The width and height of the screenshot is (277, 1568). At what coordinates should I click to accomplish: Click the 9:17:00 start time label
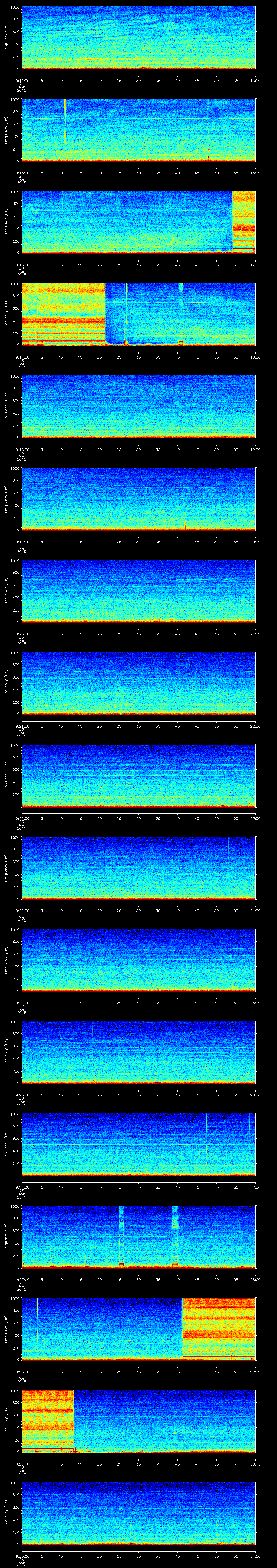[22, 357]
